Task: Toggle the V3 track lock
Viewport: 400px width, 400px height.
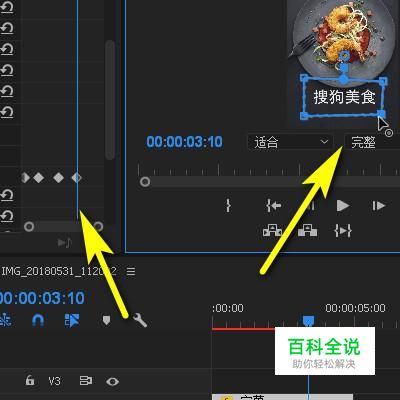Action: pos(30,380)
